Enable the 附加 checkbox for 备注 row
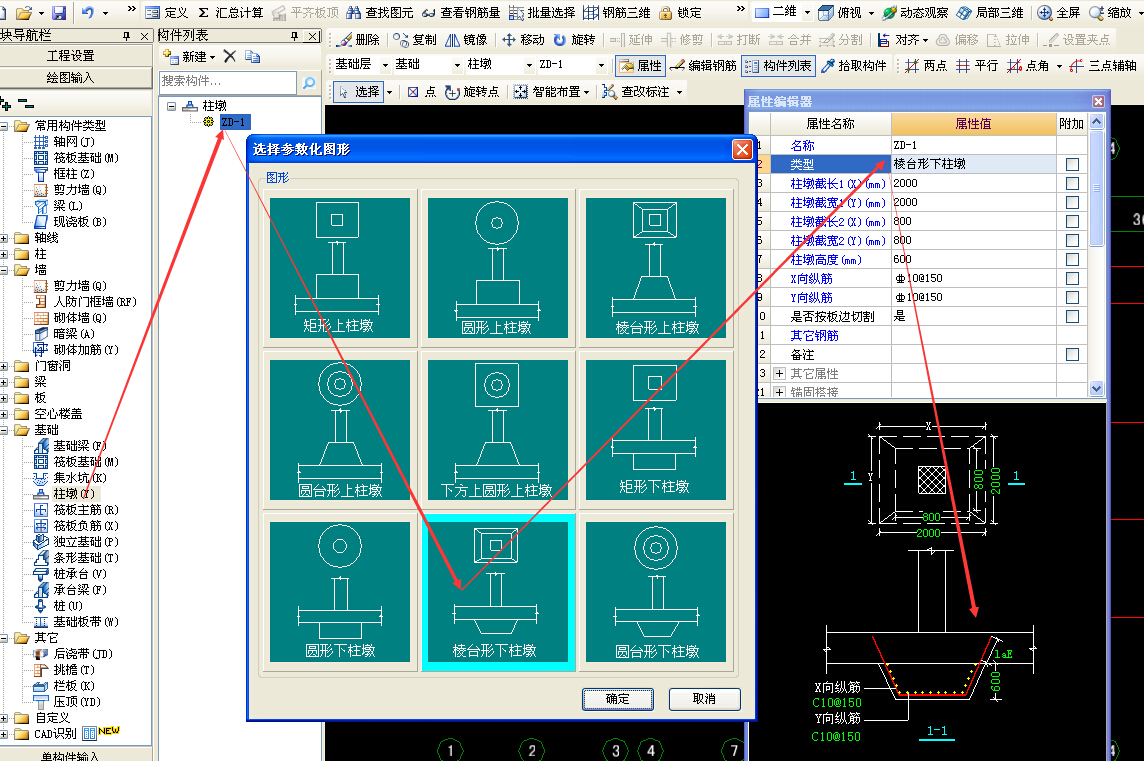 click(1072, 354)
